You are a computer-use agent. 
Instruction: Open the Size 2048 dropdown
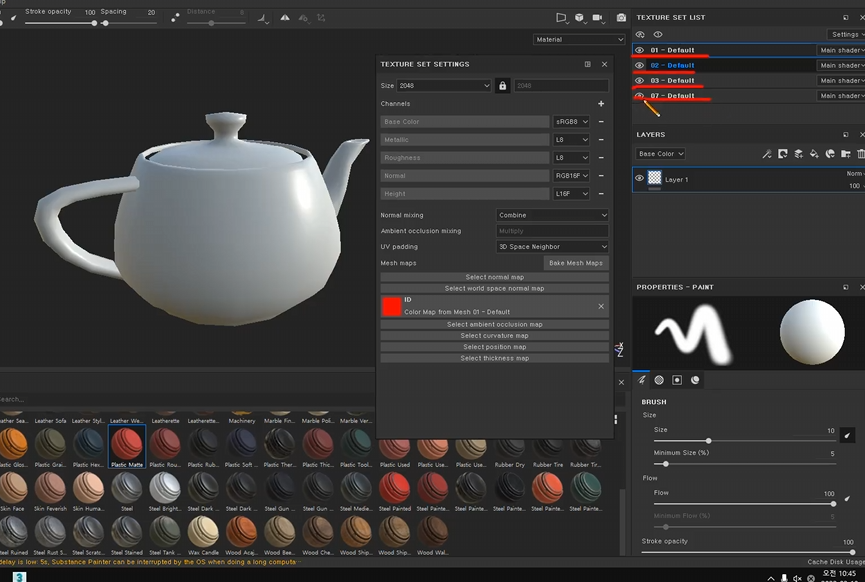pos(444,86)
